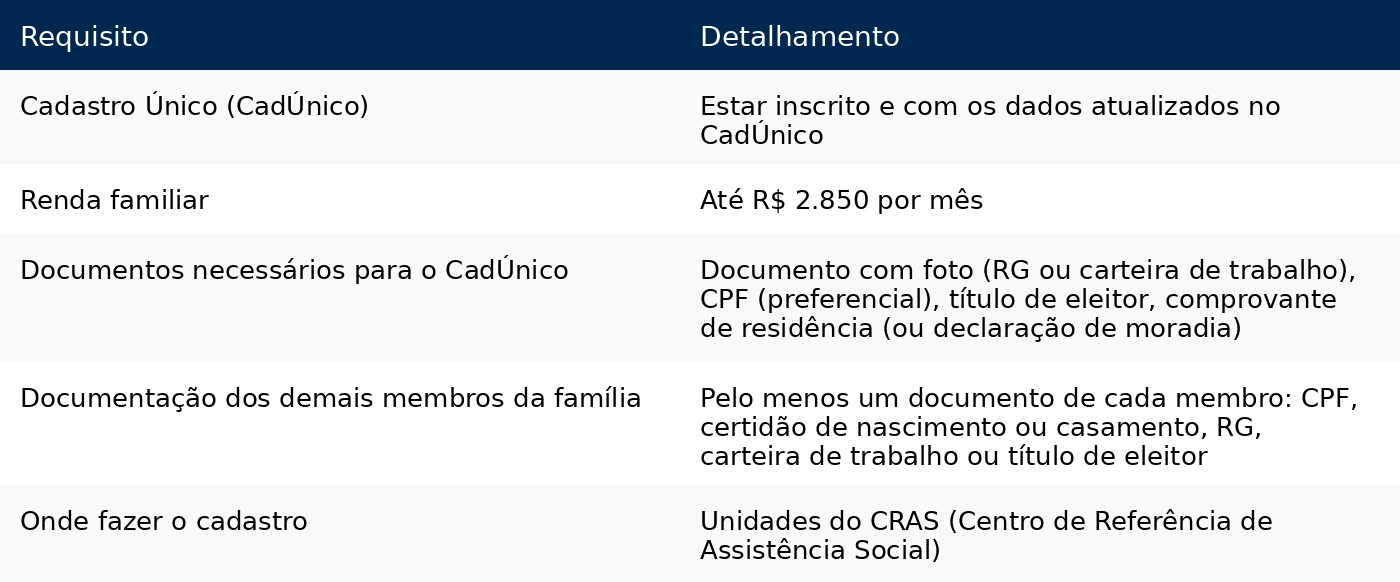Select Documentação dos demais membros da família
This screenshot has height=582, width=1400.
tap(331, 399)
